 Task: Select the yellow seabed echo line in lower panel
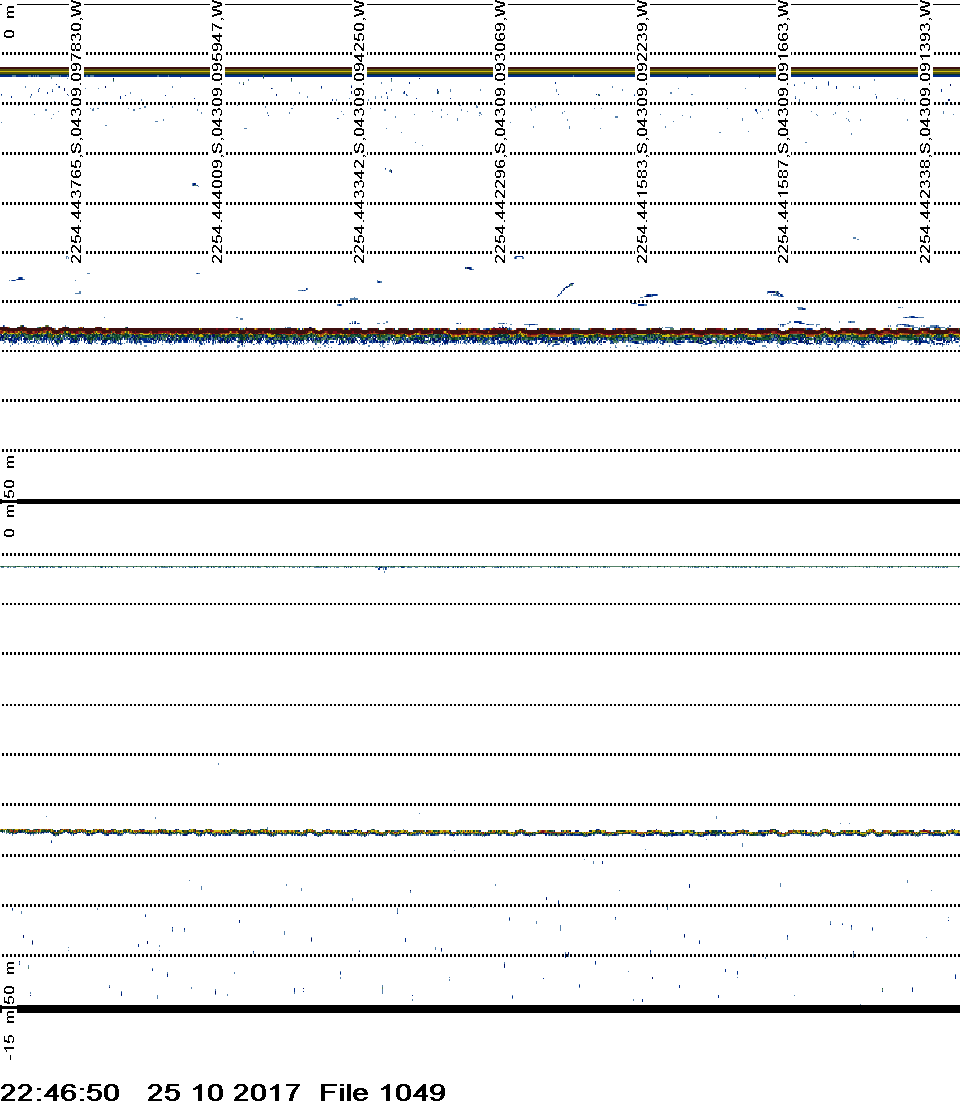(x=480, y=831)
